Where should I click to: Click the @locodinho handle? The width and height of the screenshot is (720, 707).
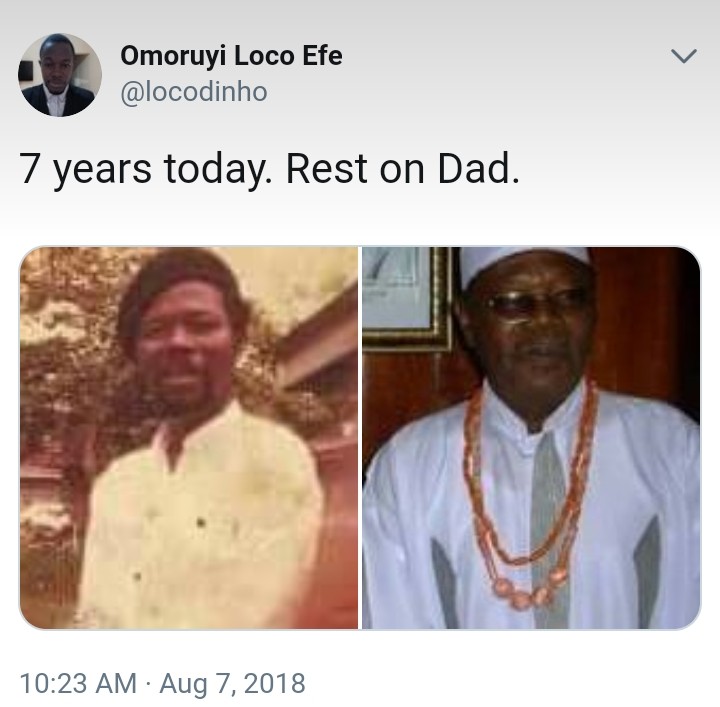pyautogui.click(x=194, y=92)
